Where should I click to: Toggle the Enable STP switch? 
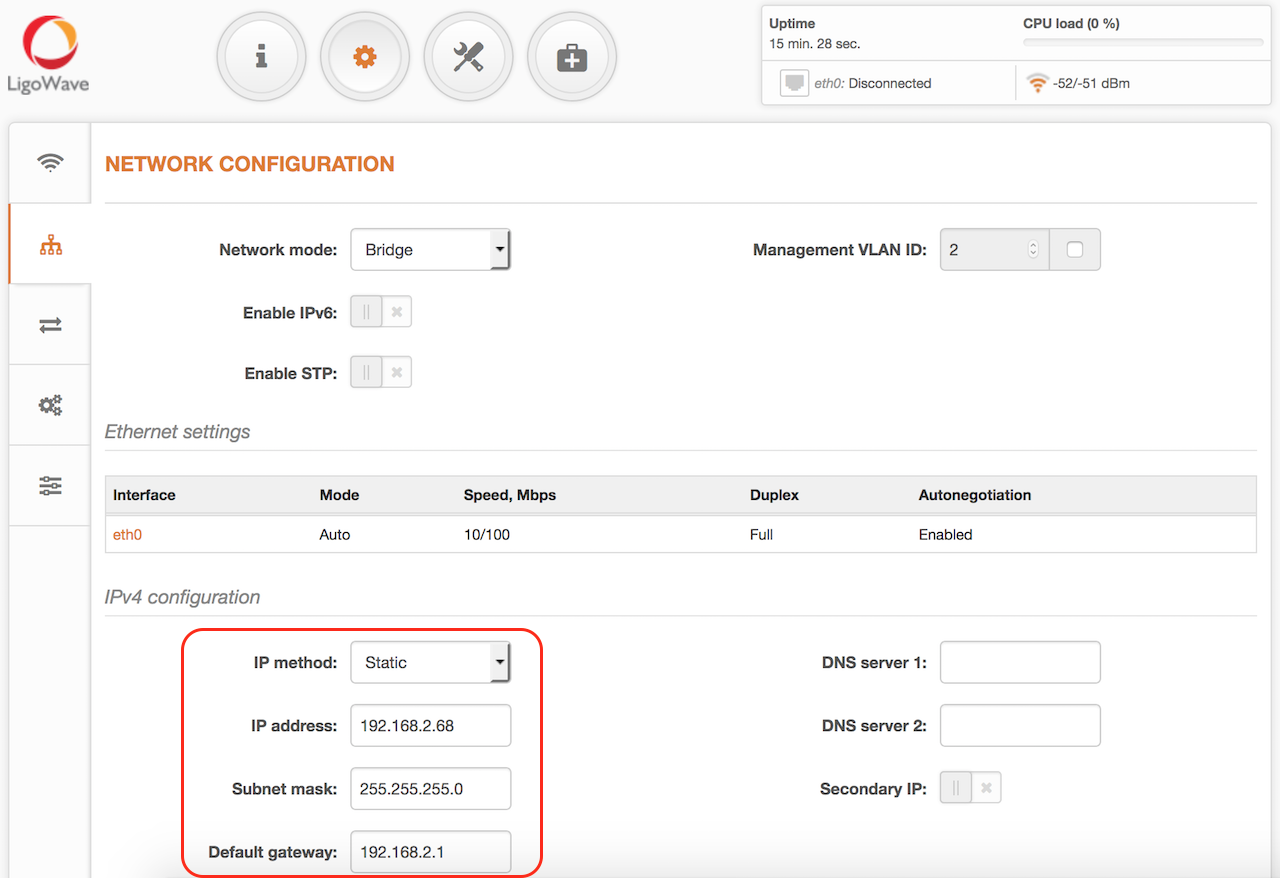tap(381, 372)
